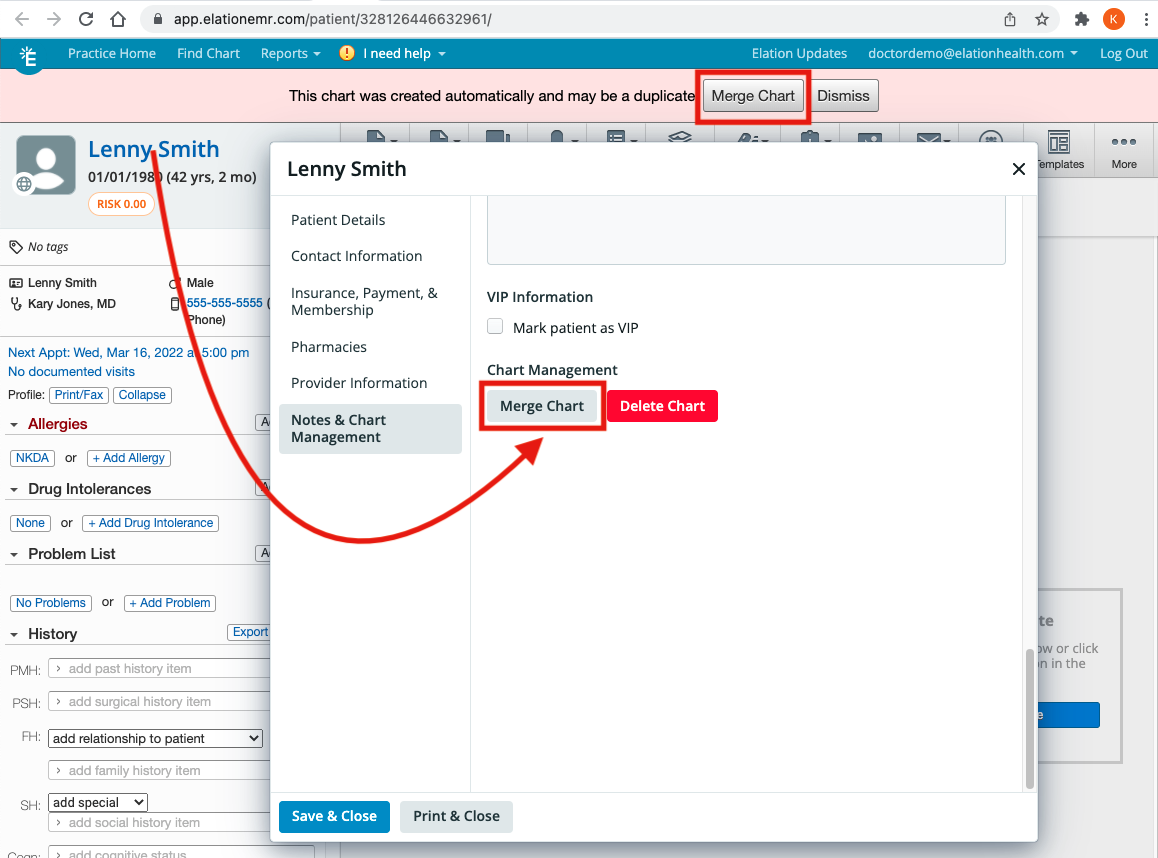Collapse the Allergies section

point(14,425)
